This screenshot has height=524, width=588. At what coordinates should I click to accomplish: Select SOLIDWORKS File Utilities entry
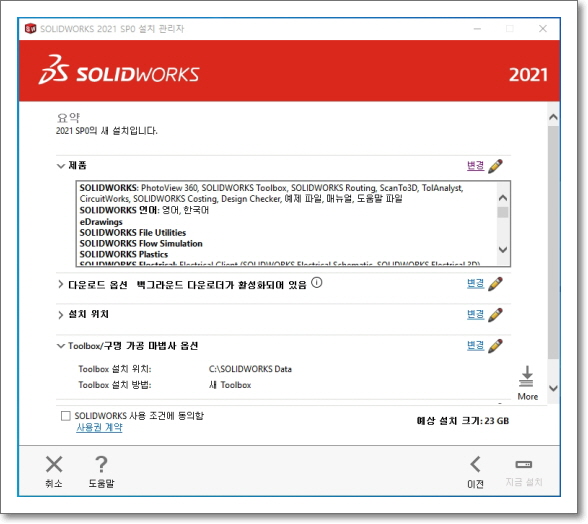pos(133,233)
